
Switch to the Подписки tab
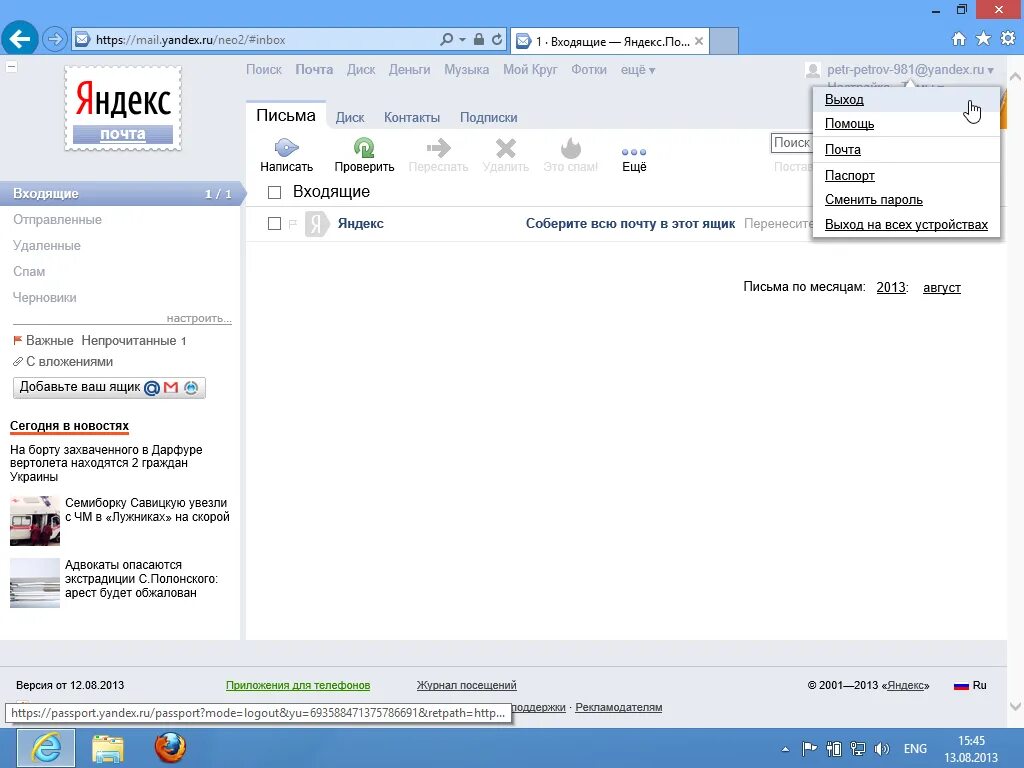click(x=488, y=118)
